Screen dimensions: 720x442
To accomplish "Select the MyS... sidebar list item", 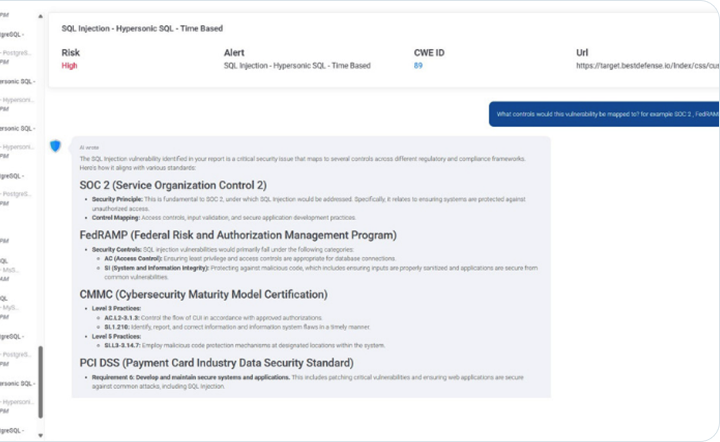I will 10,308.
